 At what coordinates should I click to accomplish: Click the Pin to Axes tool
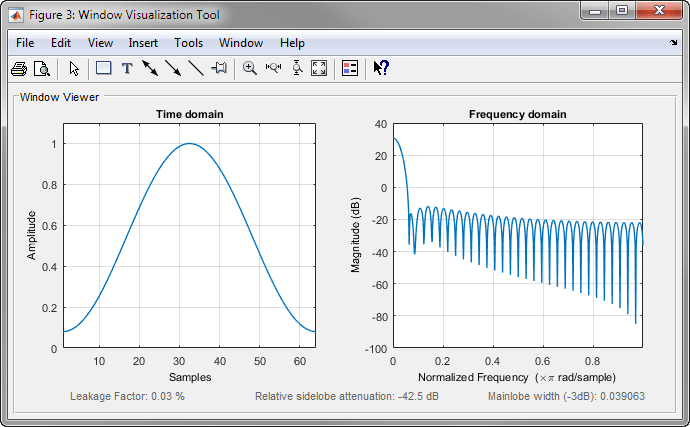219,68
